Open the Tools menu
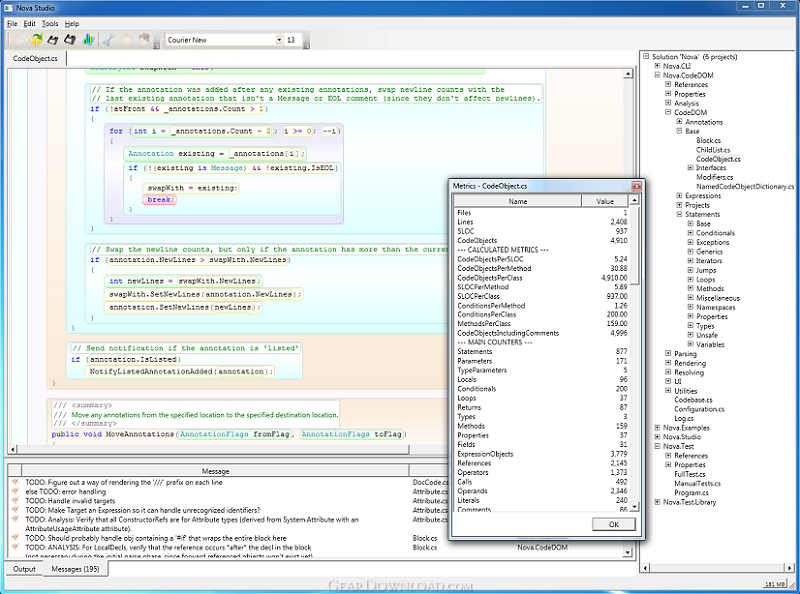The image size is (800, 594). 50,23
